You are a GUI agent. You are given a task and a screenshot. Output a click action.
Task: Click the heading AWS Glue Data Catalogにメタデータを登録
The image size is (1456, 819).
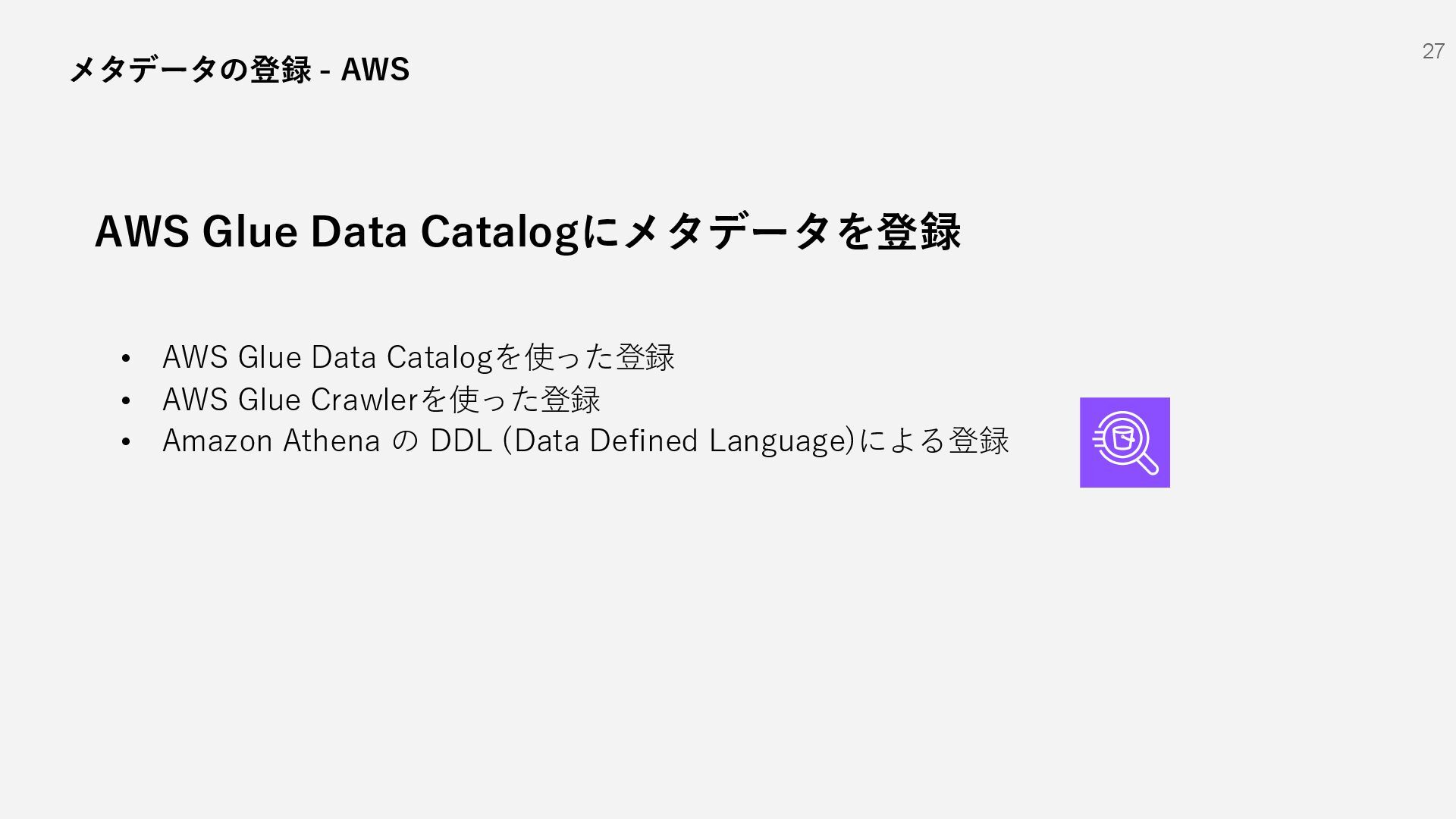click(x=528, y=231)
